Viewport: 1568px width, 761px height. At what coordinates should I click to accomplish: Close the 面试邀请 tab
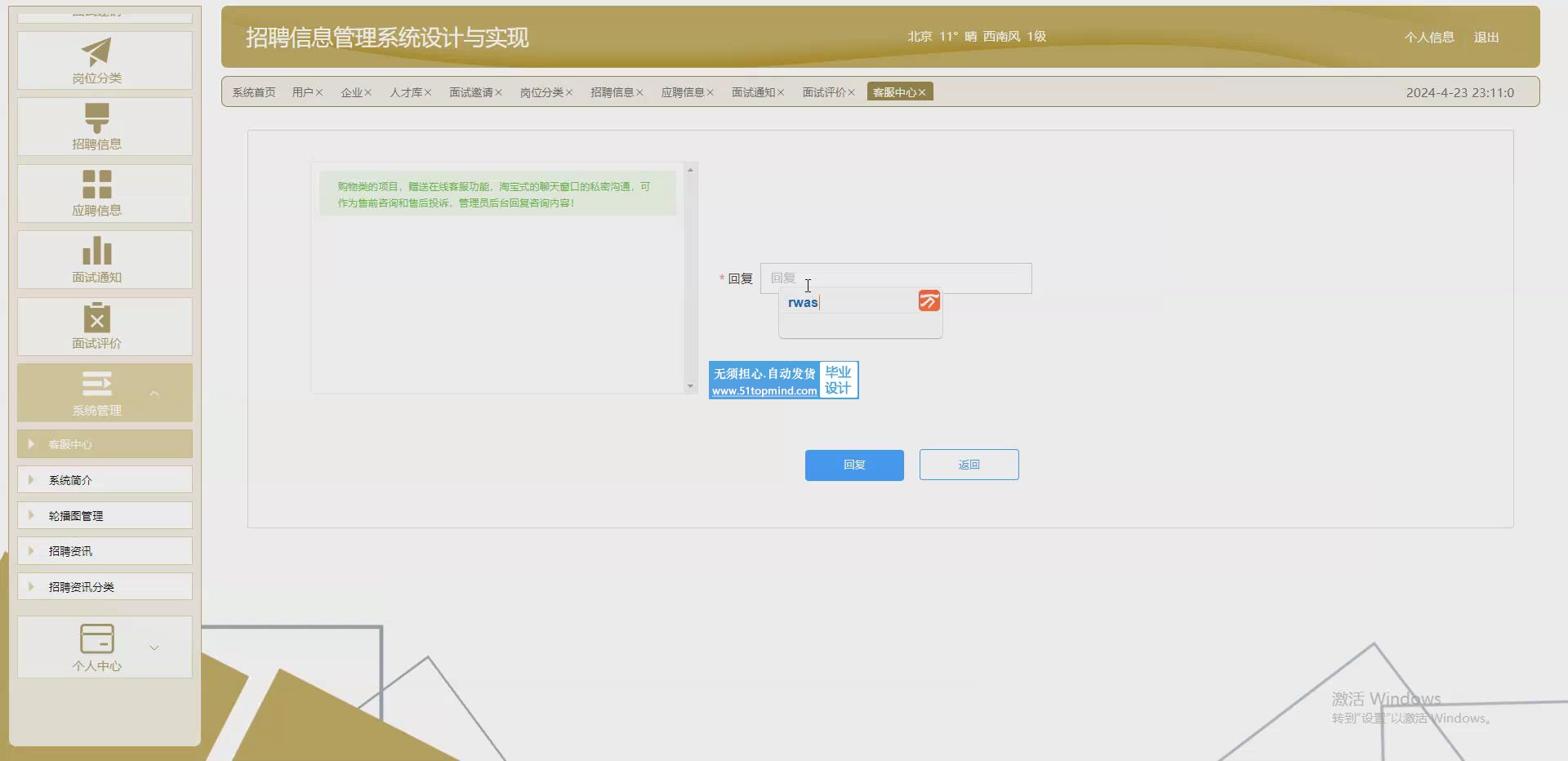tap(499, 93)
